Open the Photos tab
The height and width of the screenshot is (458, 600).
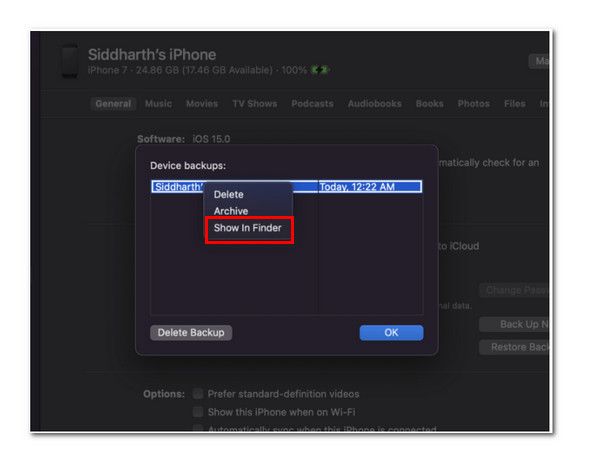point(473,104)
